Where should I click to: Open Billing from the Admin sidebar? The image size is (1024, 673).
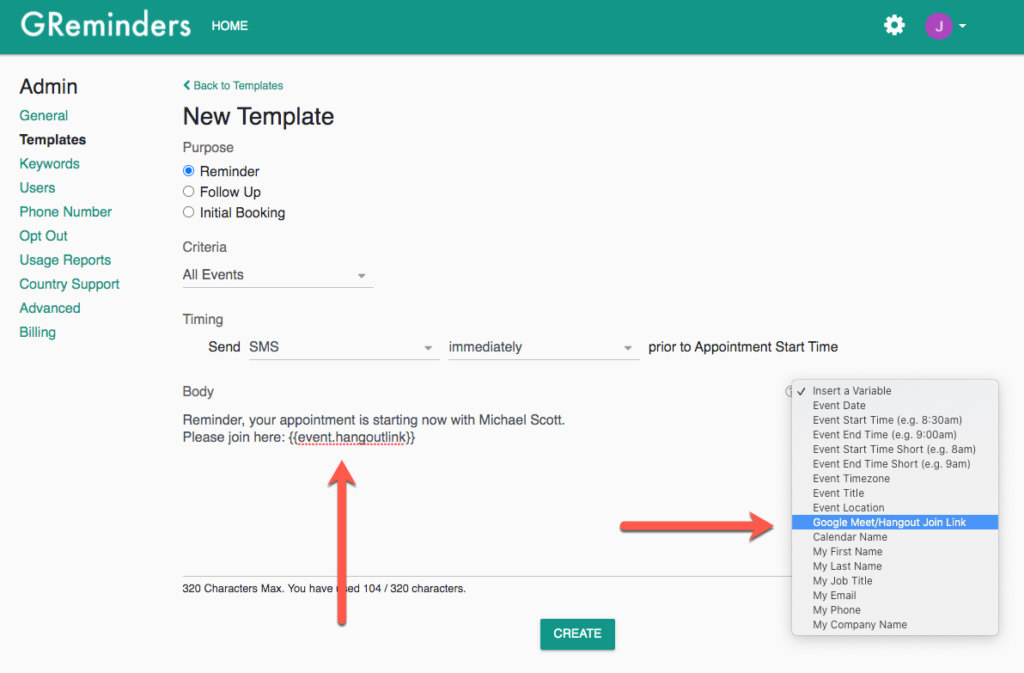(37, 332)
